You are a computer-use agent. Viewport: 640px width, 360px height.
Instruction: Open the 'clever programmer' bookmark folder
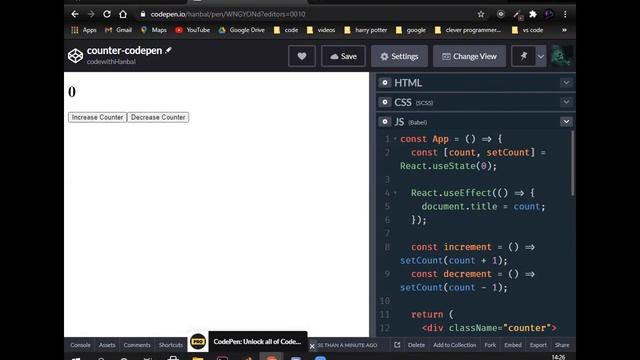click(468, 30)
